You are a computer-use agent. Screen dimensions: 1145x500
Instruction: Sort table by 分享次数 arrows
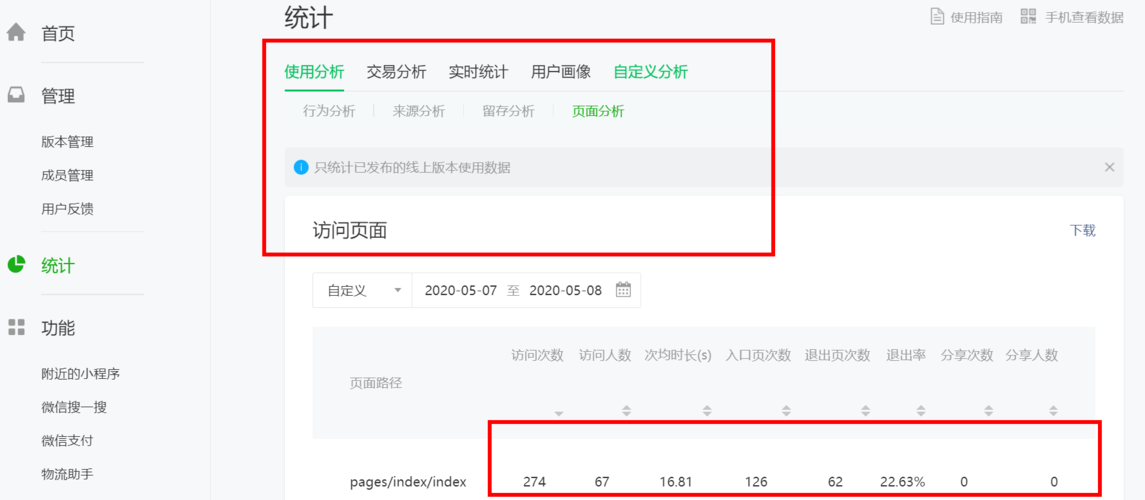tap(988, 411)
